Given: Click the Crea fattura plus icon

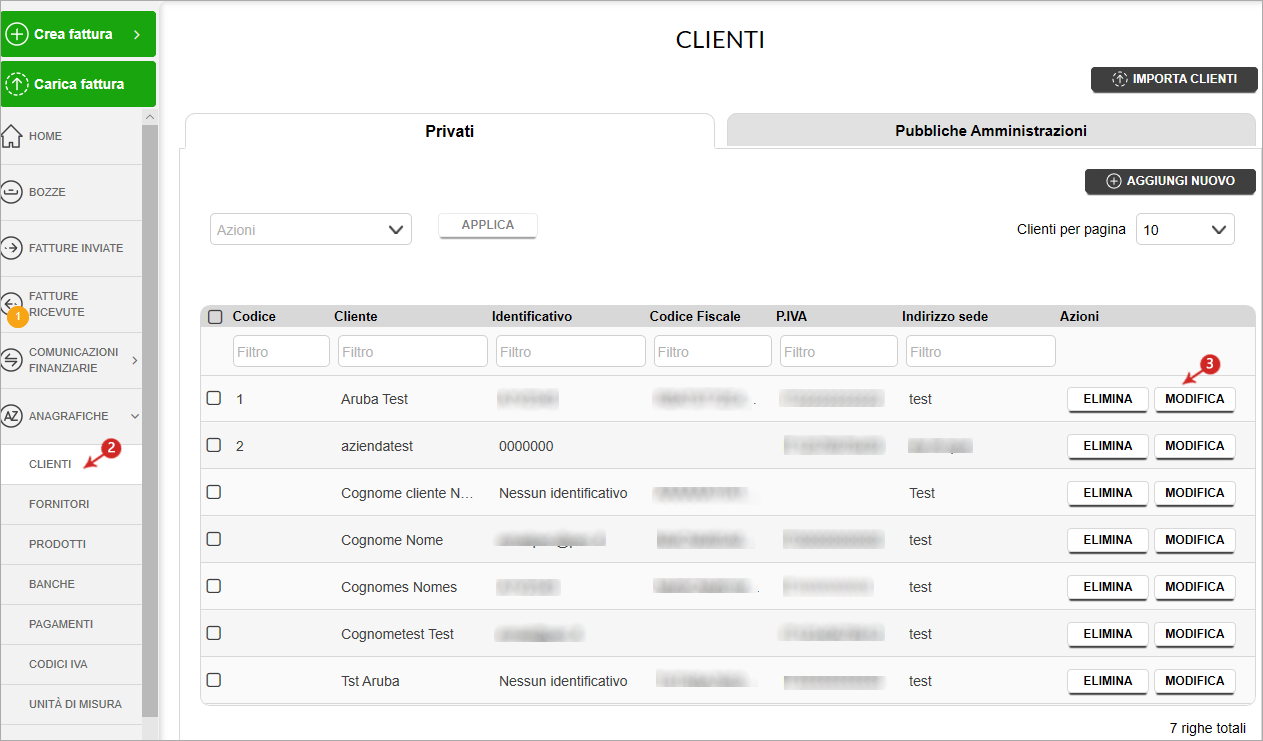Looking at the screenshot, I should (17, 34).
